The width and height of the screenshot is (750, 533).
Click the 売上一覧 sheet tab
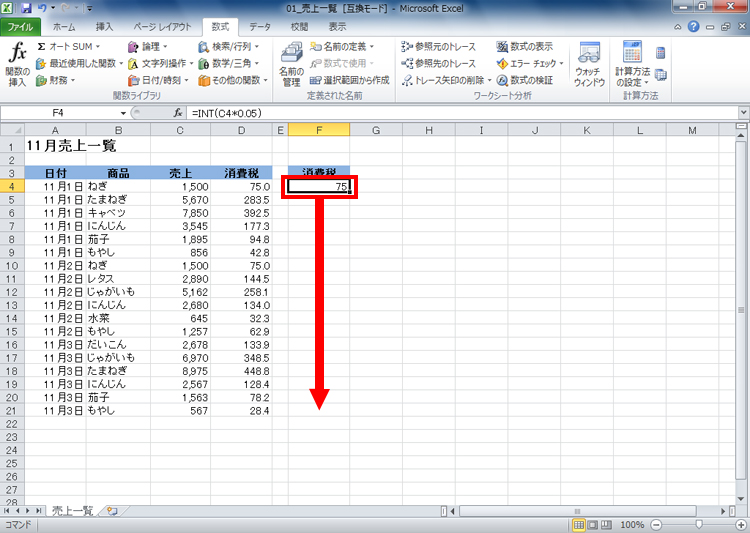point(73,511)
